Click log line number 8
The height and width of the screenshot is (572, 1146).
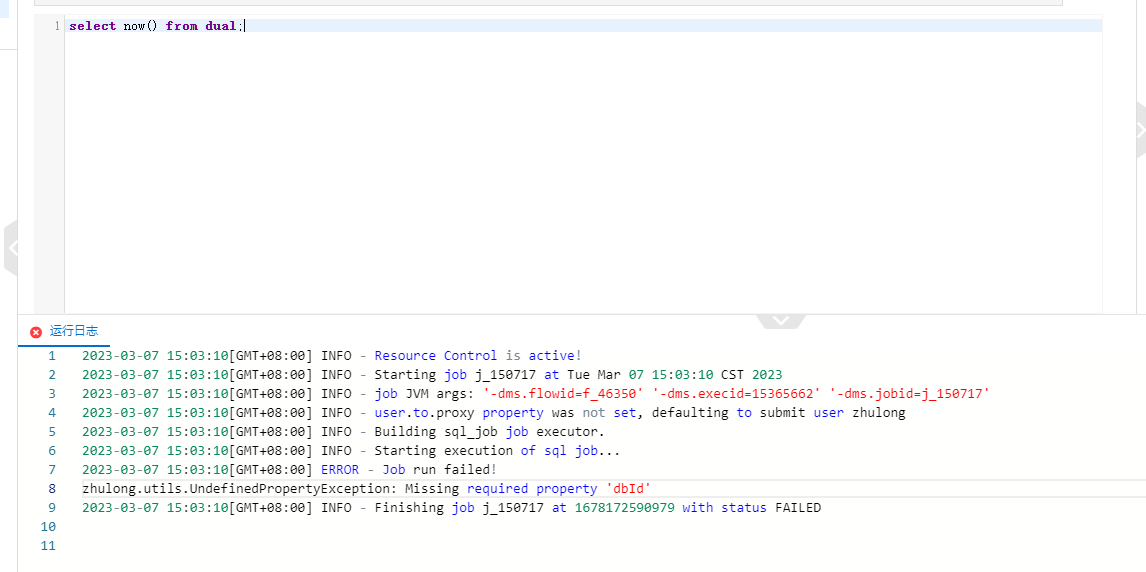(51, 489)
